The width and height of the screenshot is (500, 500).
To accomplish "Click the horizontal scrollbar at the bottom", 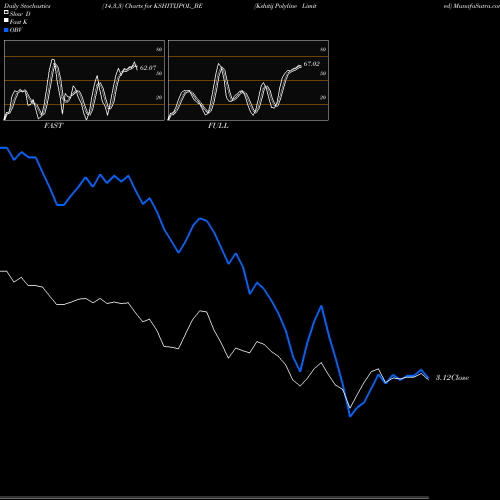I will pyautogui.click(x=214, y=498).
